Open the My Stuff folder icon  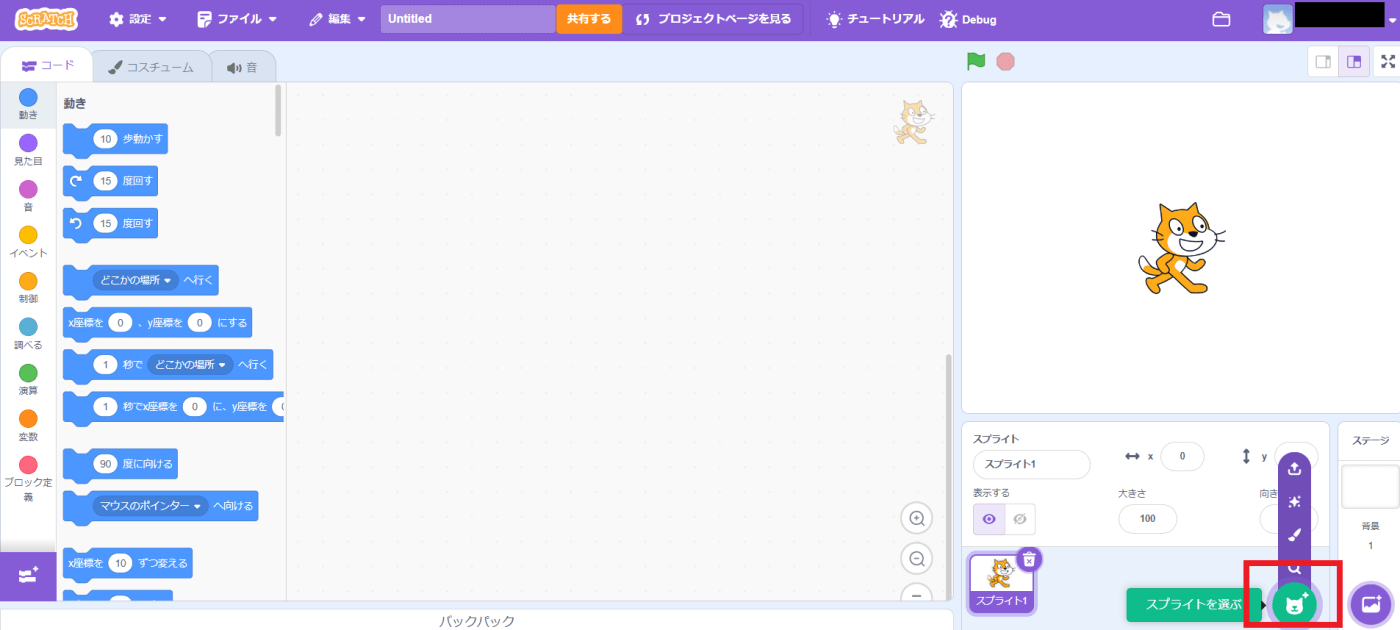click(1220, 19)
